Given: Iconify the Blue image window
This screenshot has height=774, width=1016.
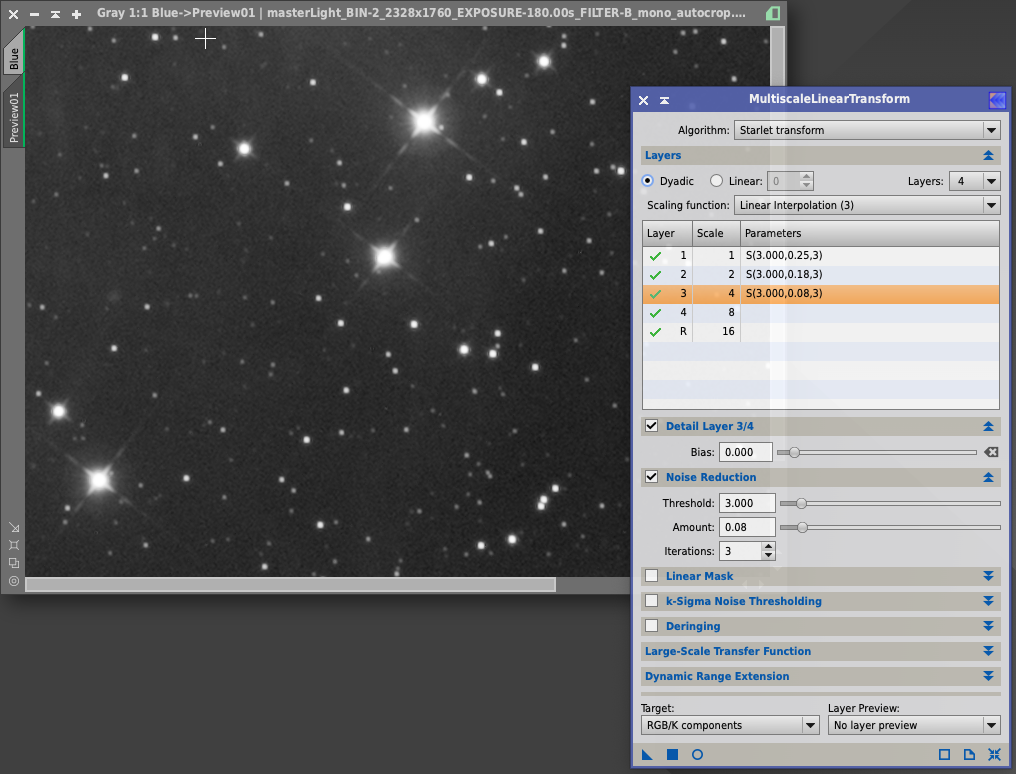Looking at the screenshot, I should (34, 14).
